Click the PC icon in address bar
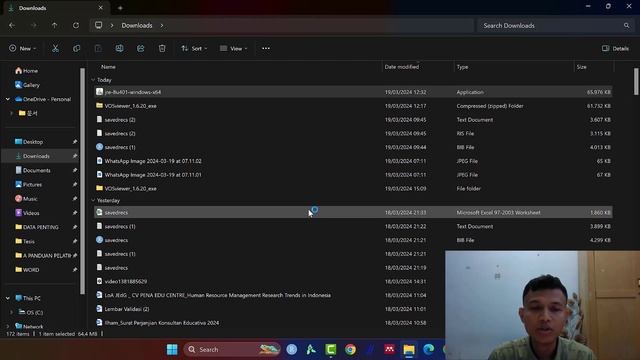640x360 pixels. (x=98, y=25)
